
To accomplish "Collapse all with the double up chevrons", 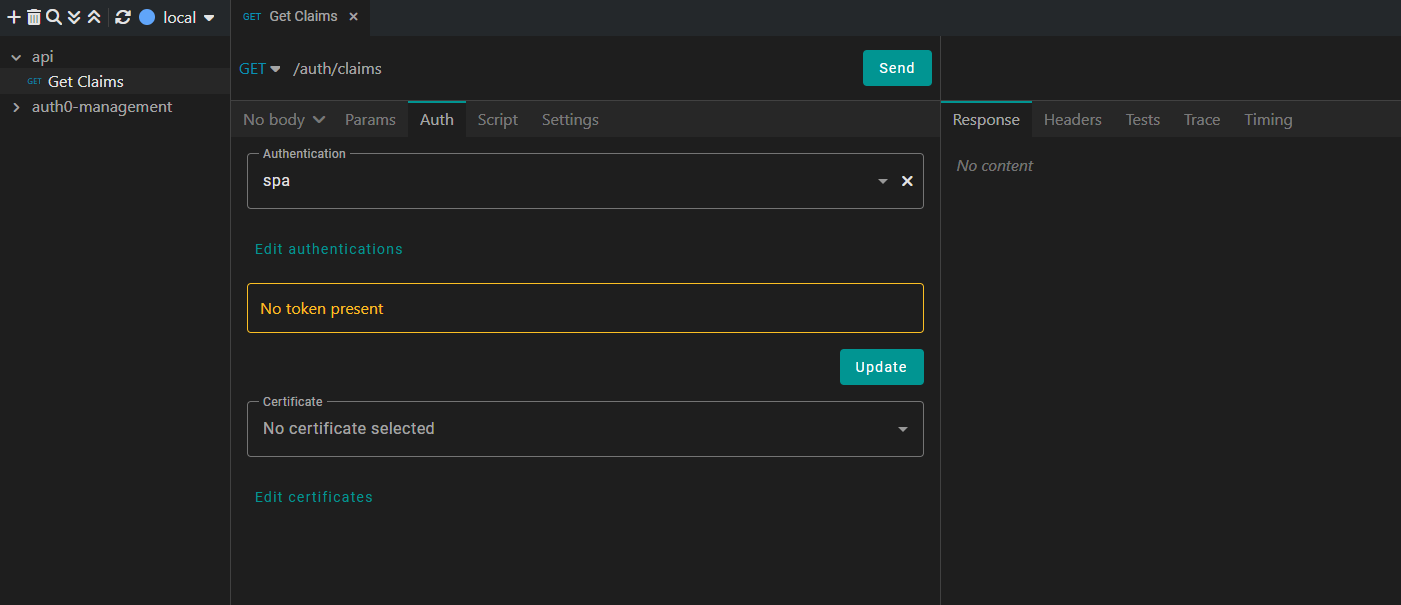I will coord(94,17).
